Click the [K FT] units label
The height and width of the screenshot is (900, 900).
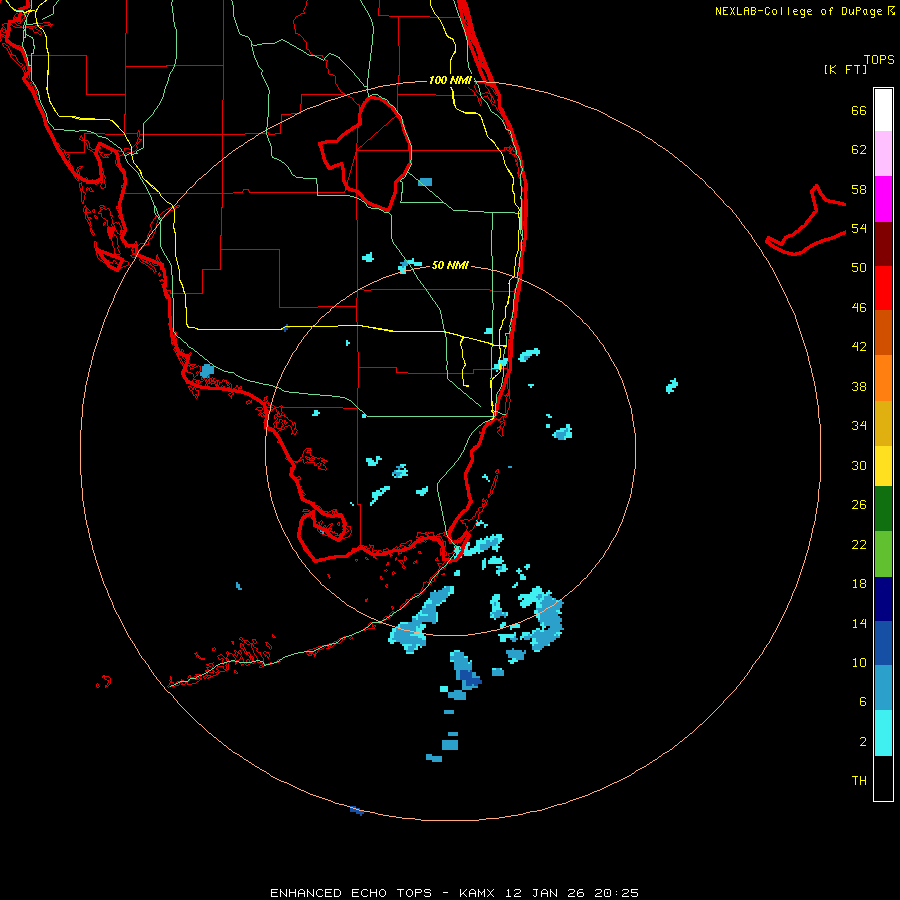(x=845, y=69)
